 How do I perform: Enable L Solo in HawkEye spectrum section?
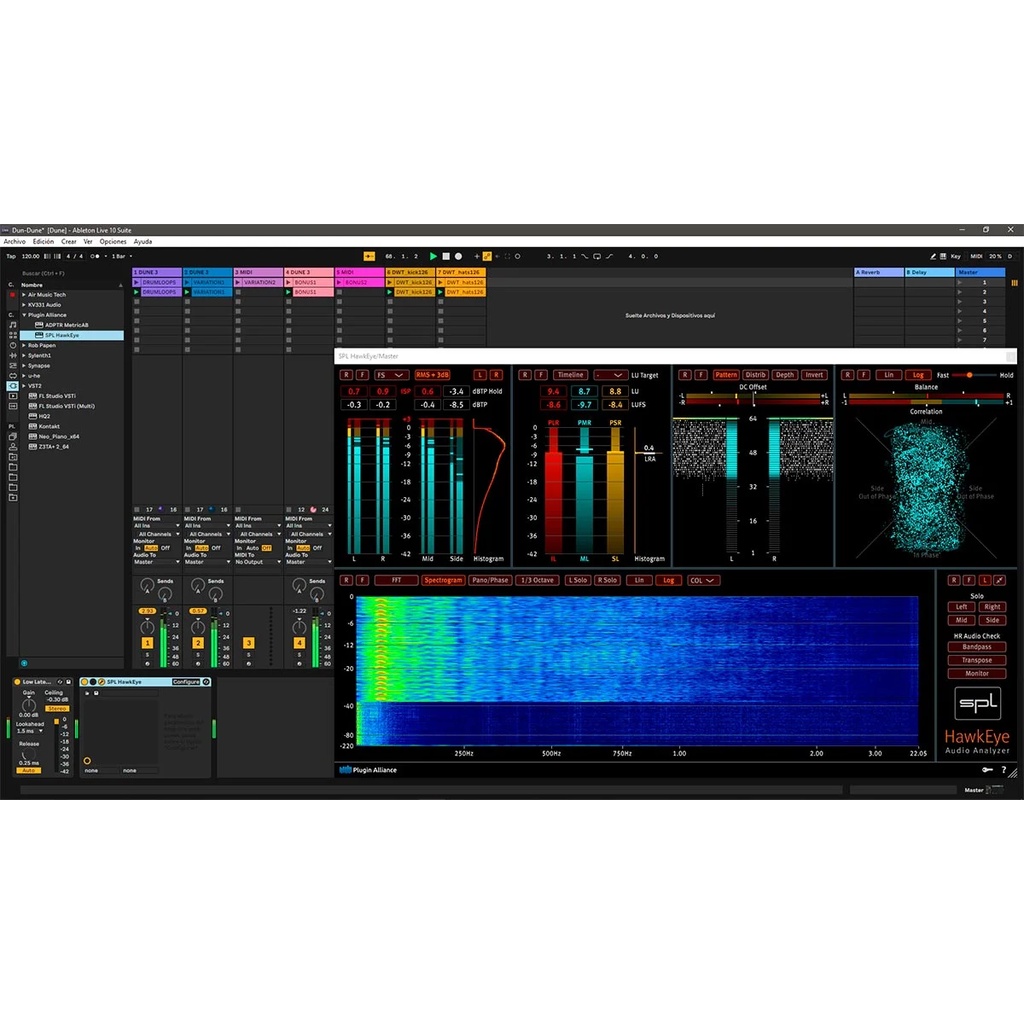(577, 580)
